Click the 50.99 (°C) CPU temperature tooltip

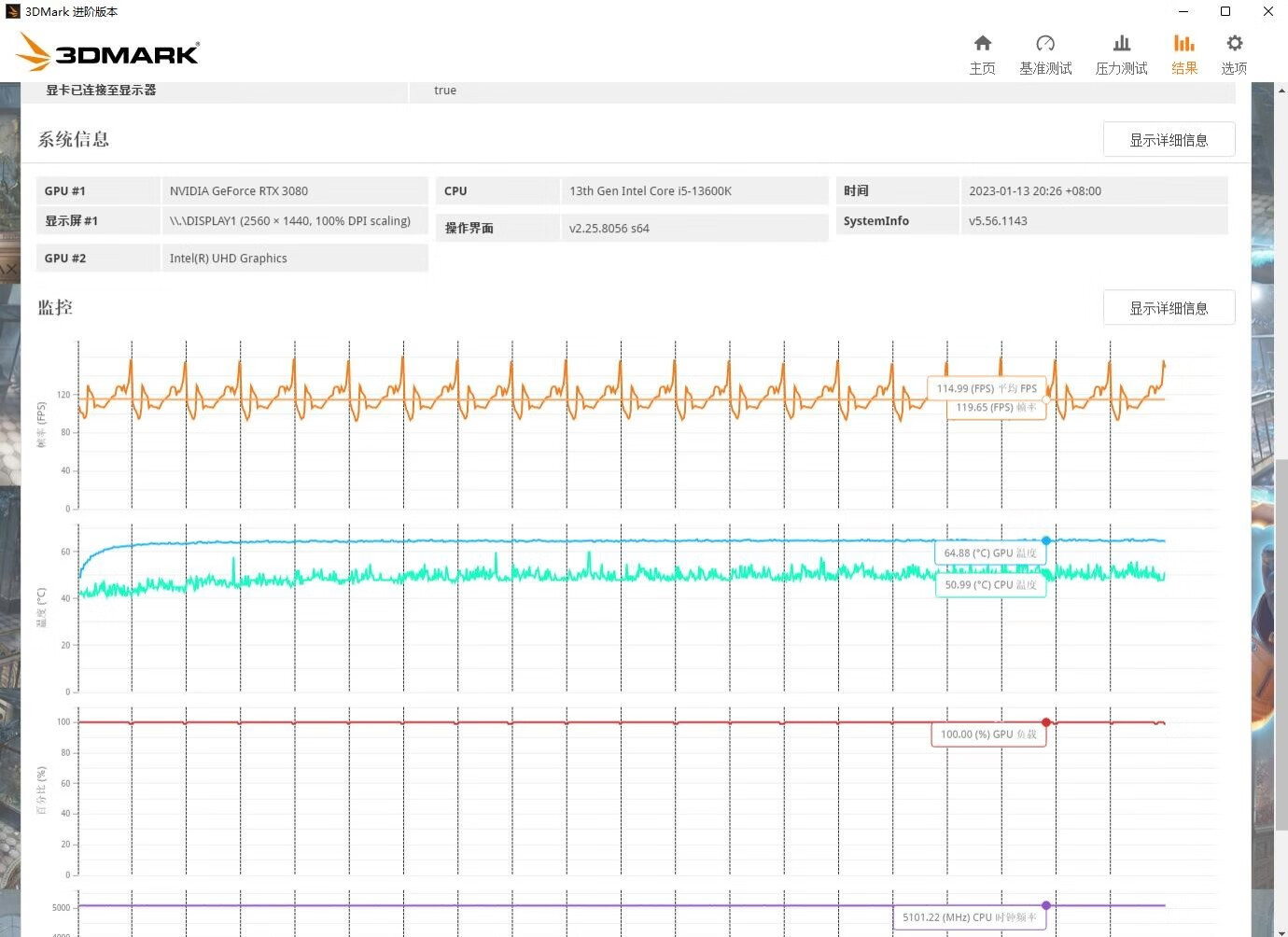[x=990, y=585]
